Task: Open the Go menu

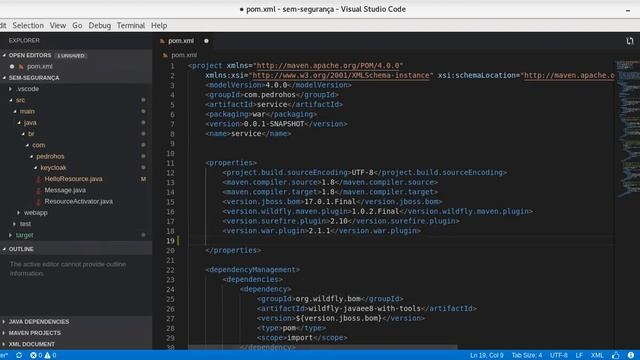Action: tap(77, 25)
